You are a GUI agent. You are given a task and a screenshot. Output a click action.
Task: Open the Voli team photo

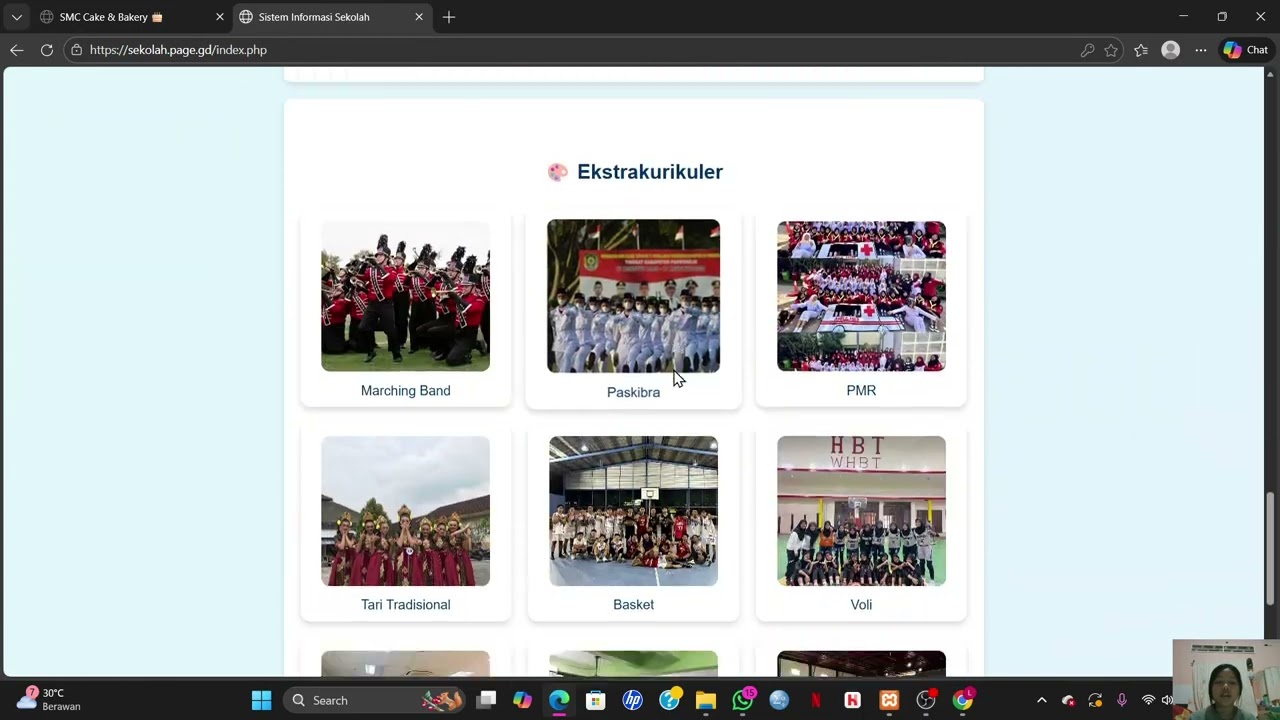coord(861,511)
